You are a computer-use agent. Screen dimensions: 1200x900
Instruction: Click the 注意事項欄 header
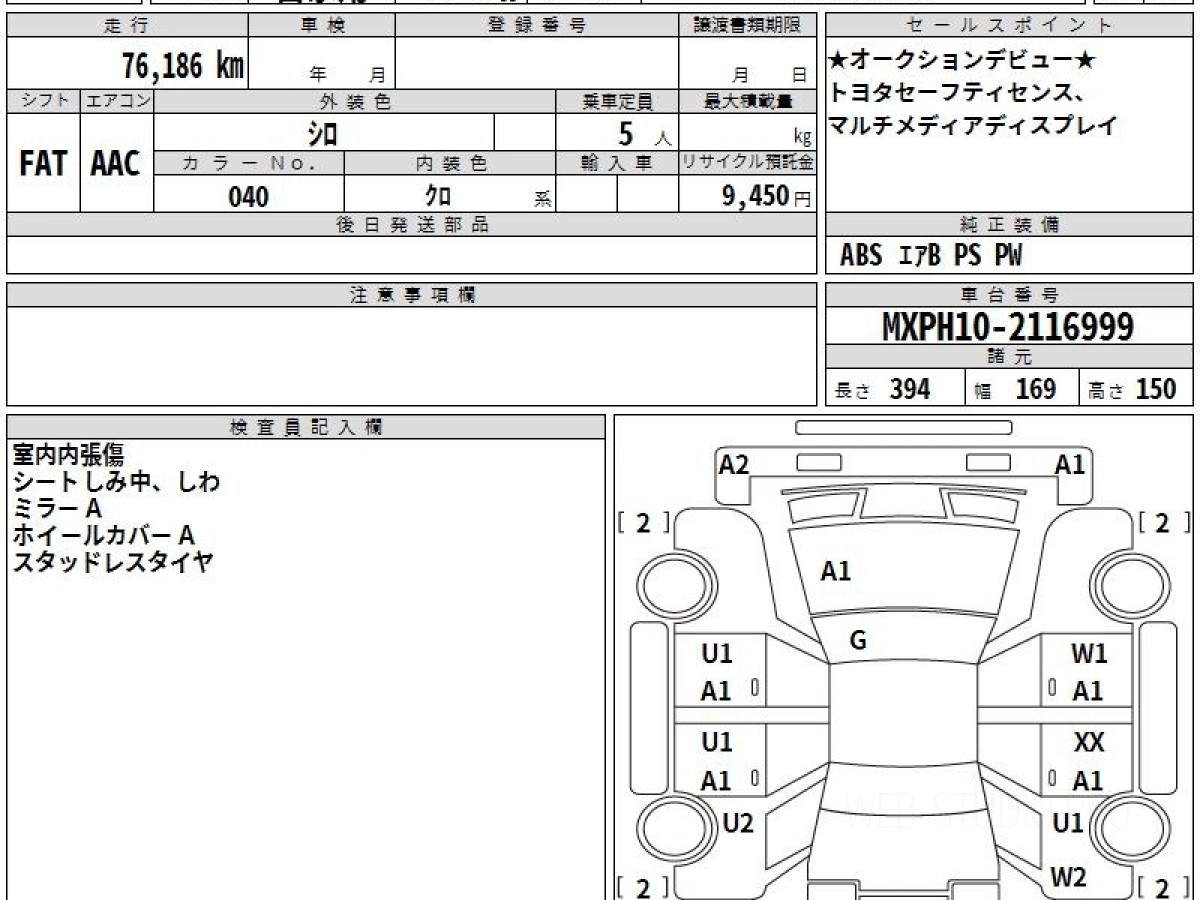coord(411,295)
